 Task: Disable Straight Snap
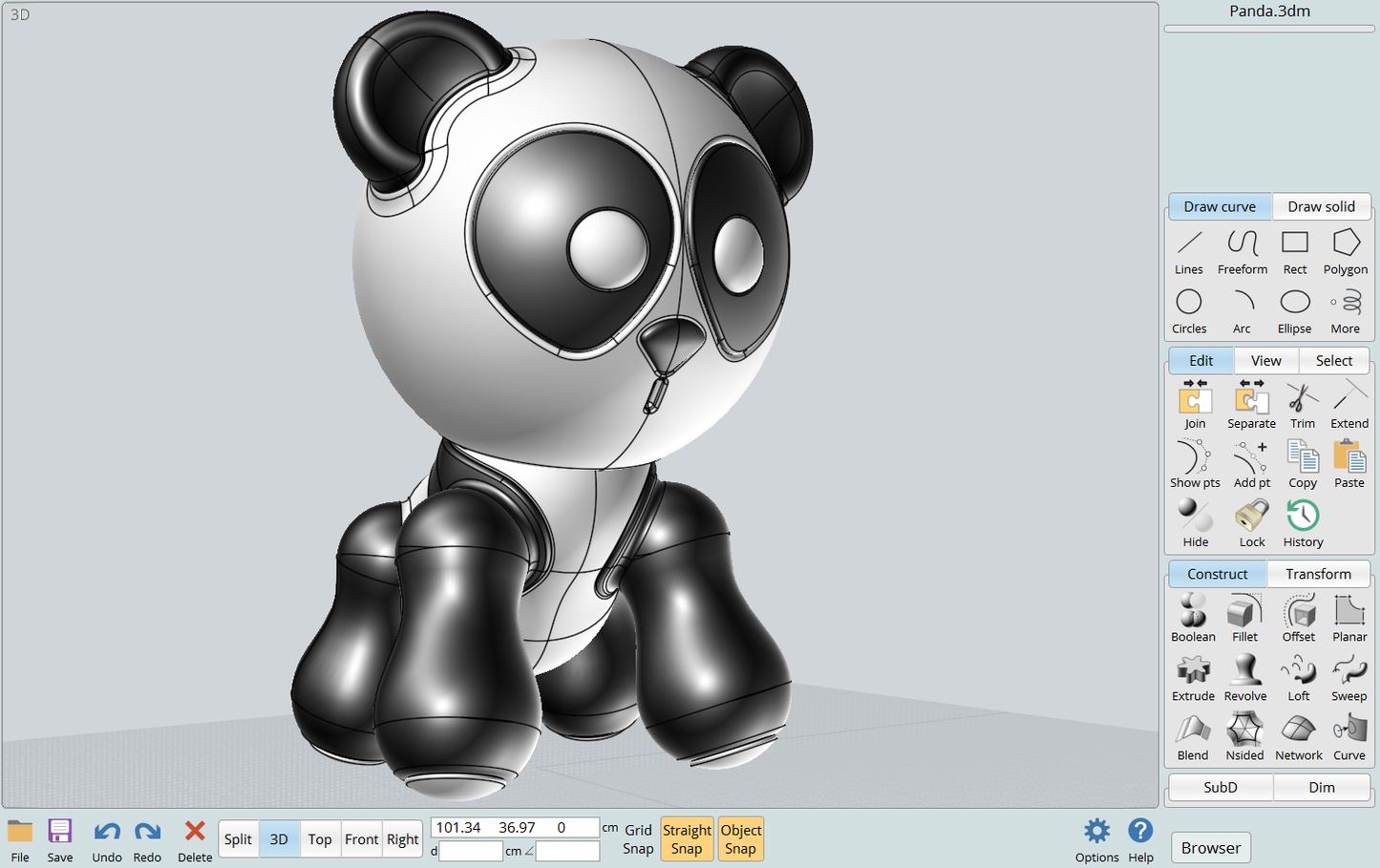click(687, 839)
